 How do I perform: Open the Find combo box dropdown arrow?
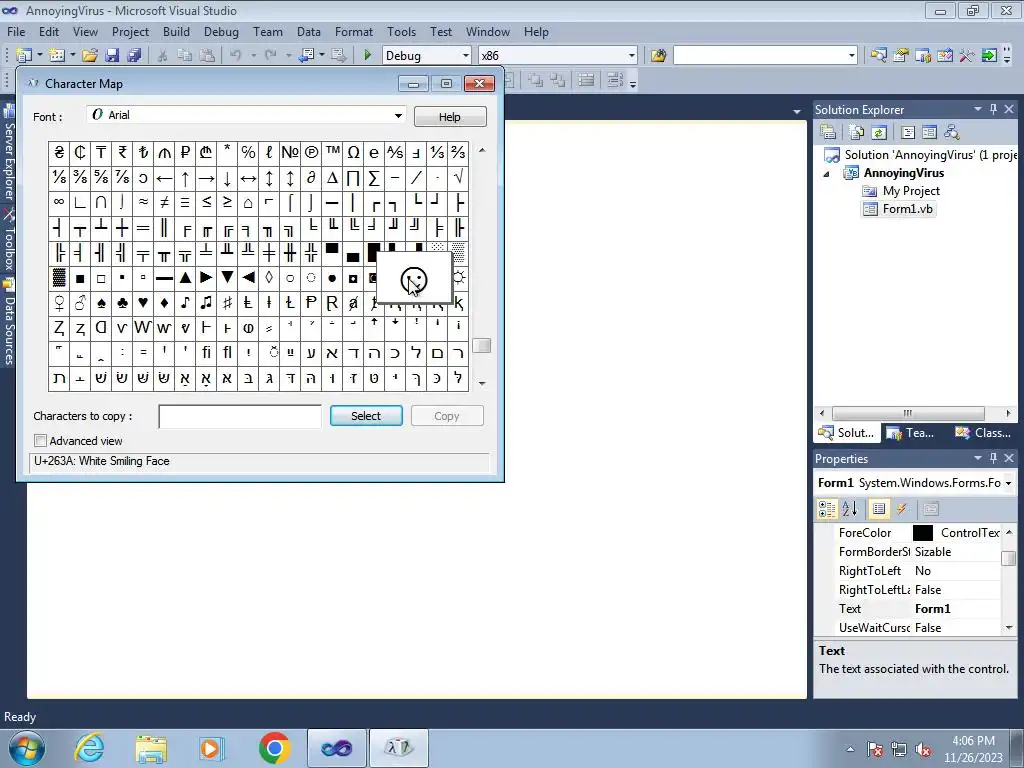coord(852,56)
